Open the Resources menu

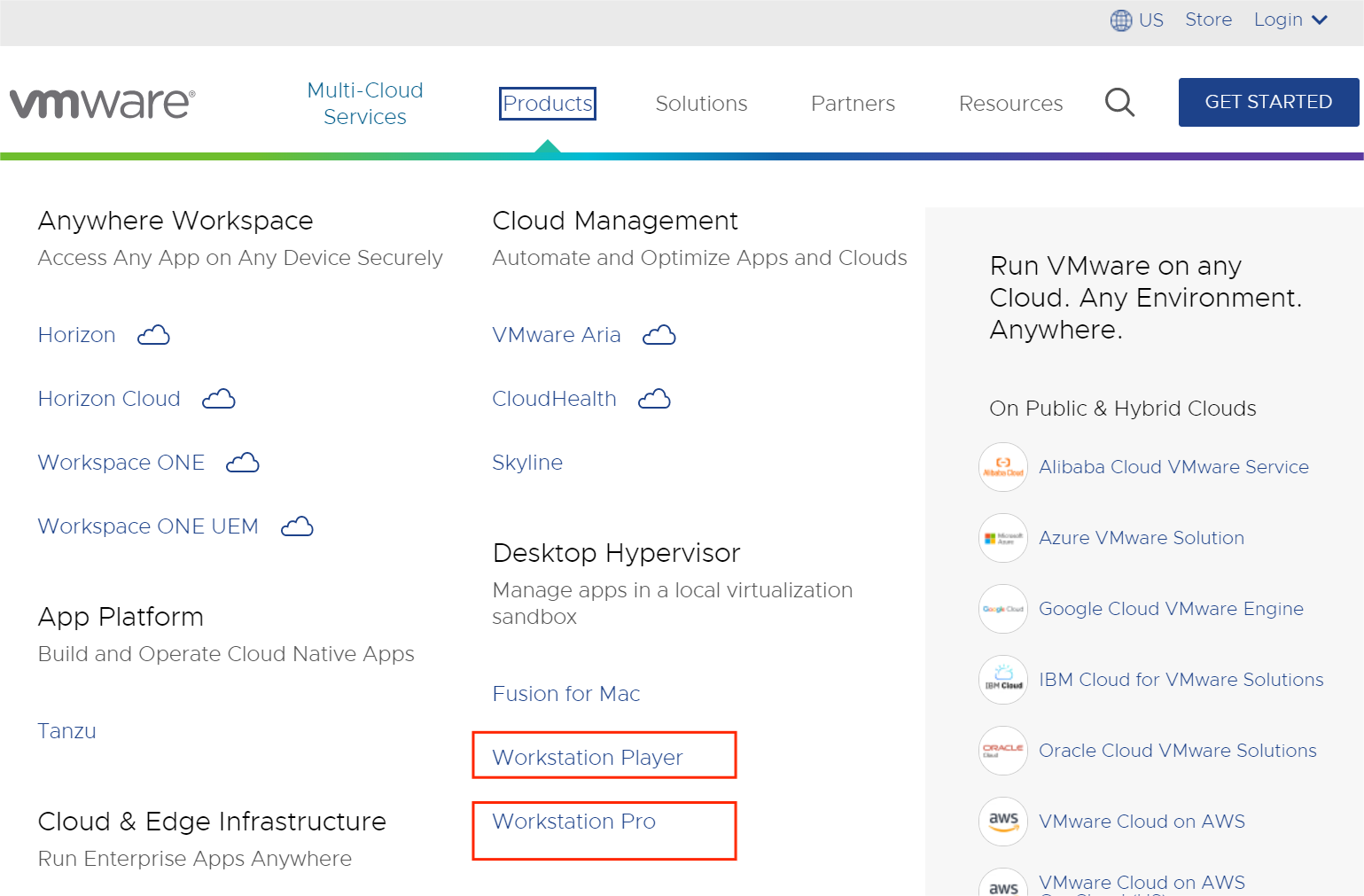1010,104
